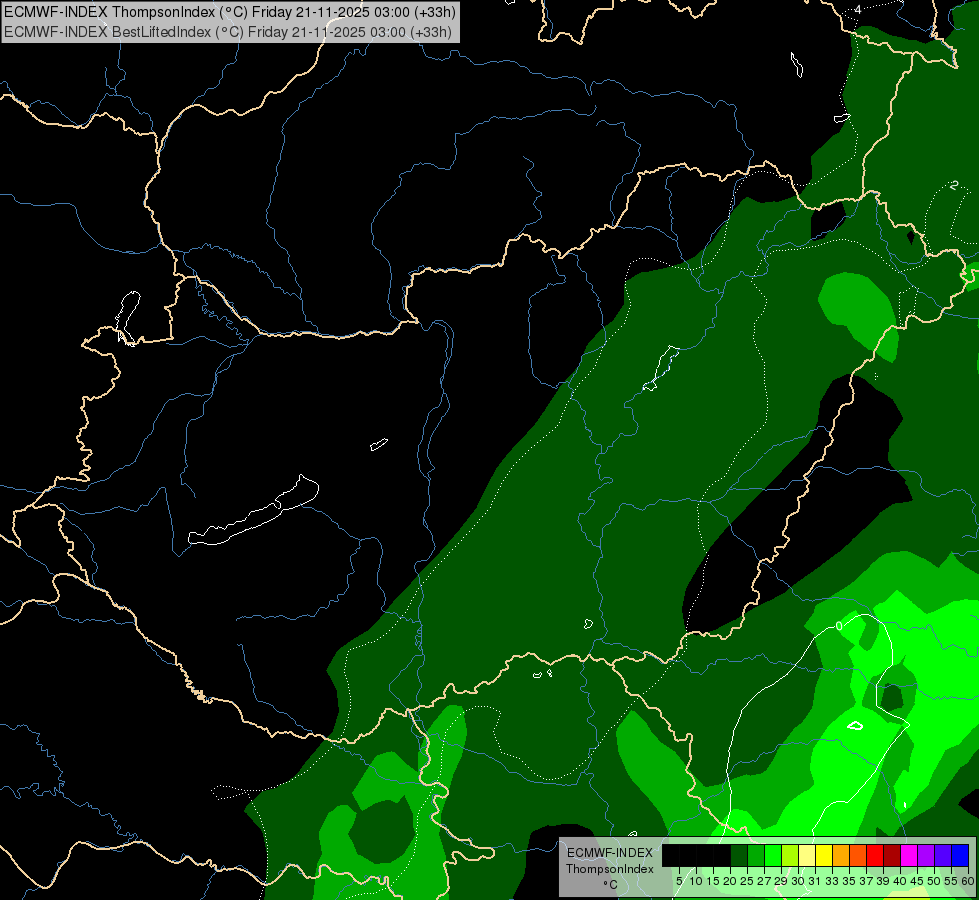Click the magenta 40–45 legend swatch
Viewport: 979px width, 900px height.
coord(909,856)
